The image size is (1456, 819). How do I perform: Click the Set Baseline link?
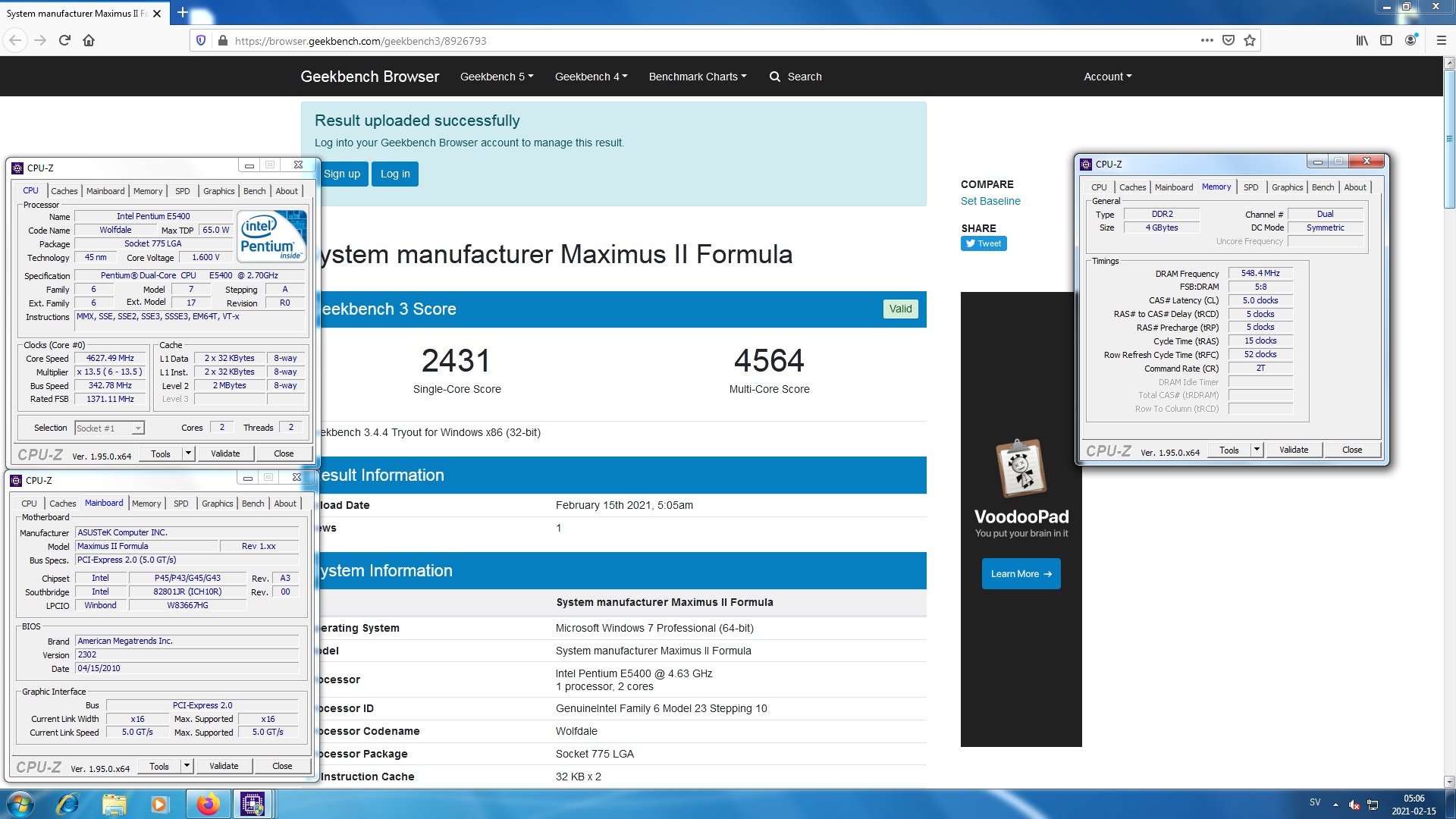(x=990, y=201)
